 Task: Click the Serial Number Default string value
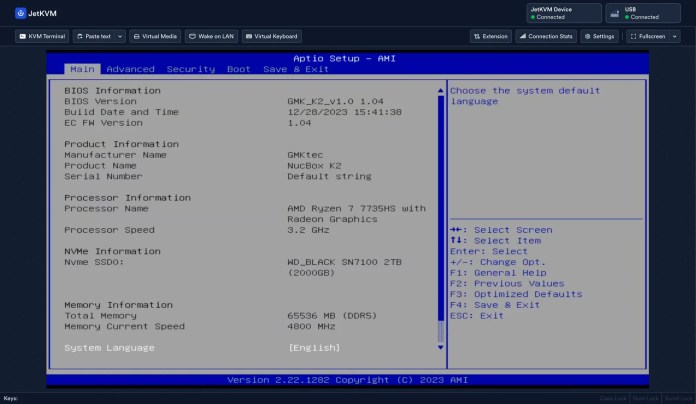(329, 176)
